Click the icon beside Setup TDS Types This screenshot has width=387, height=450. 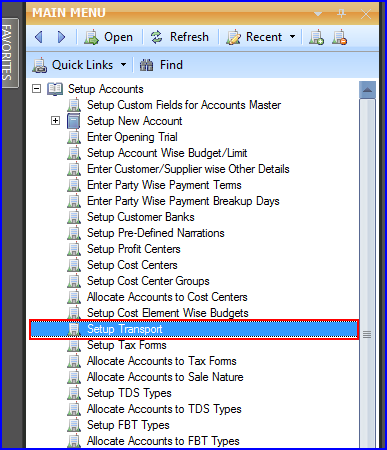point(74,393)
